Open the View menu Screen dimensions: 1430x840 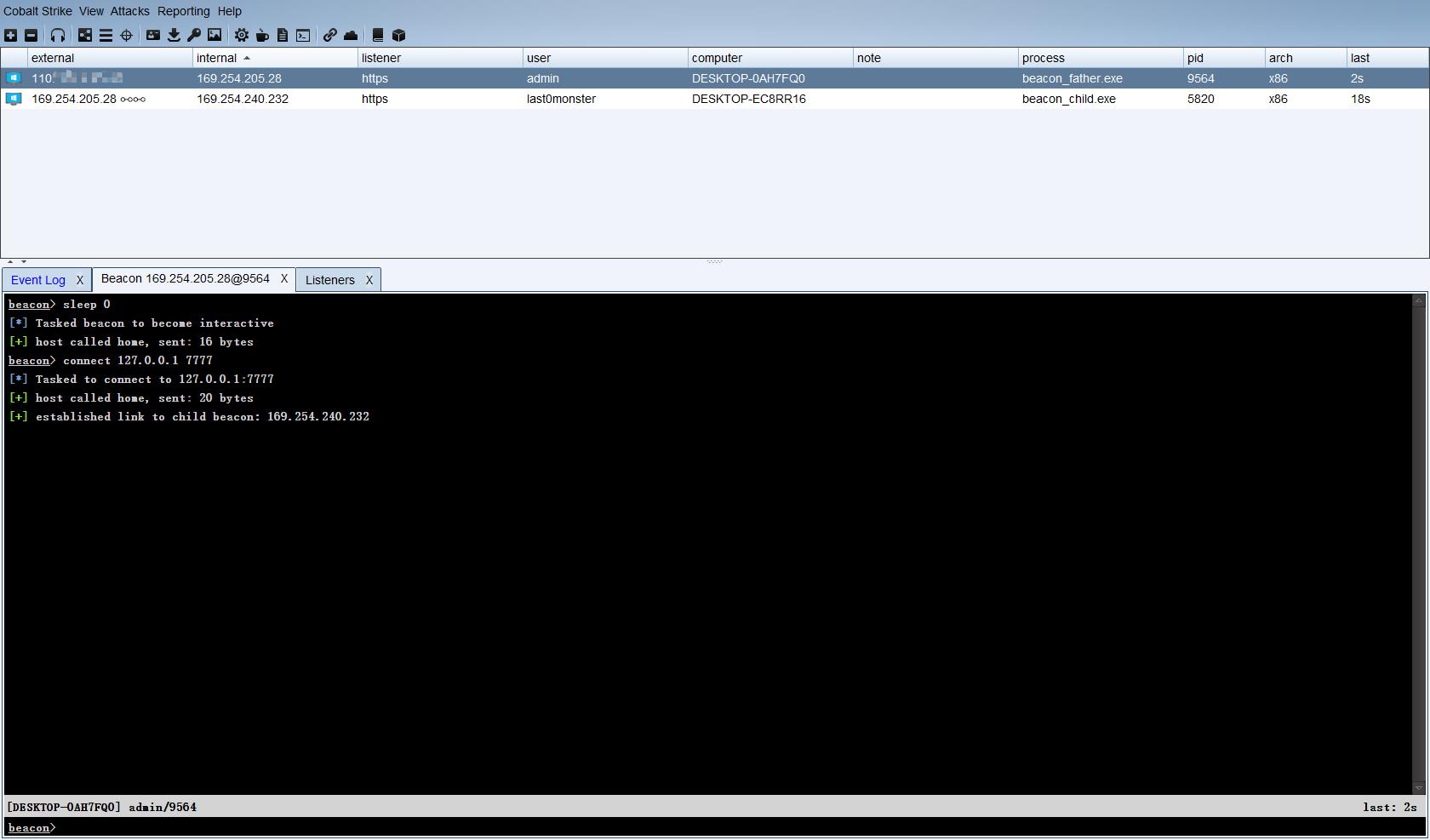[x=91, y=11]
